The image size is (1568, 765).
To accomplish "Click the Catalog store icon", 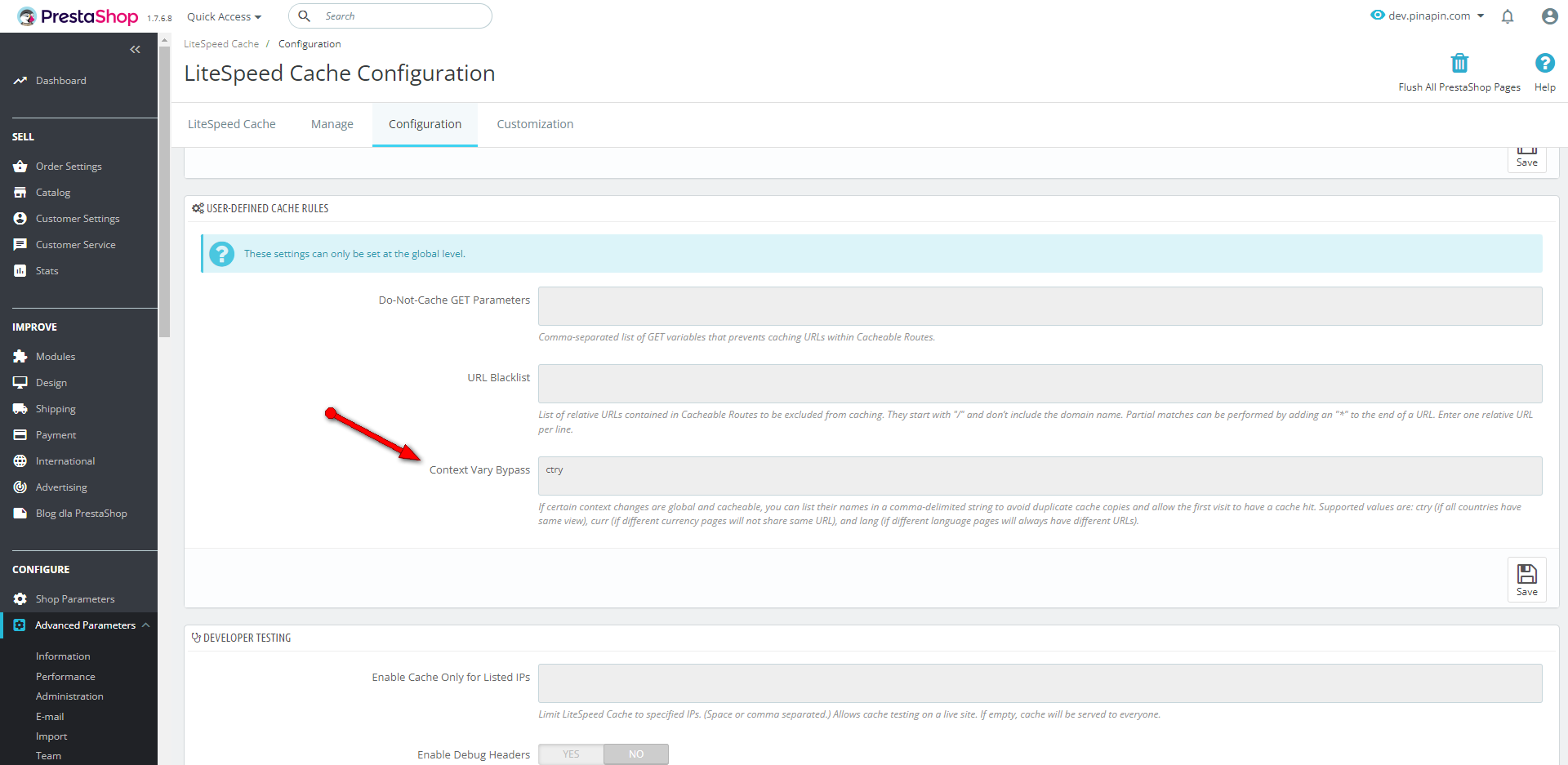I will click(x=20, y=193).
